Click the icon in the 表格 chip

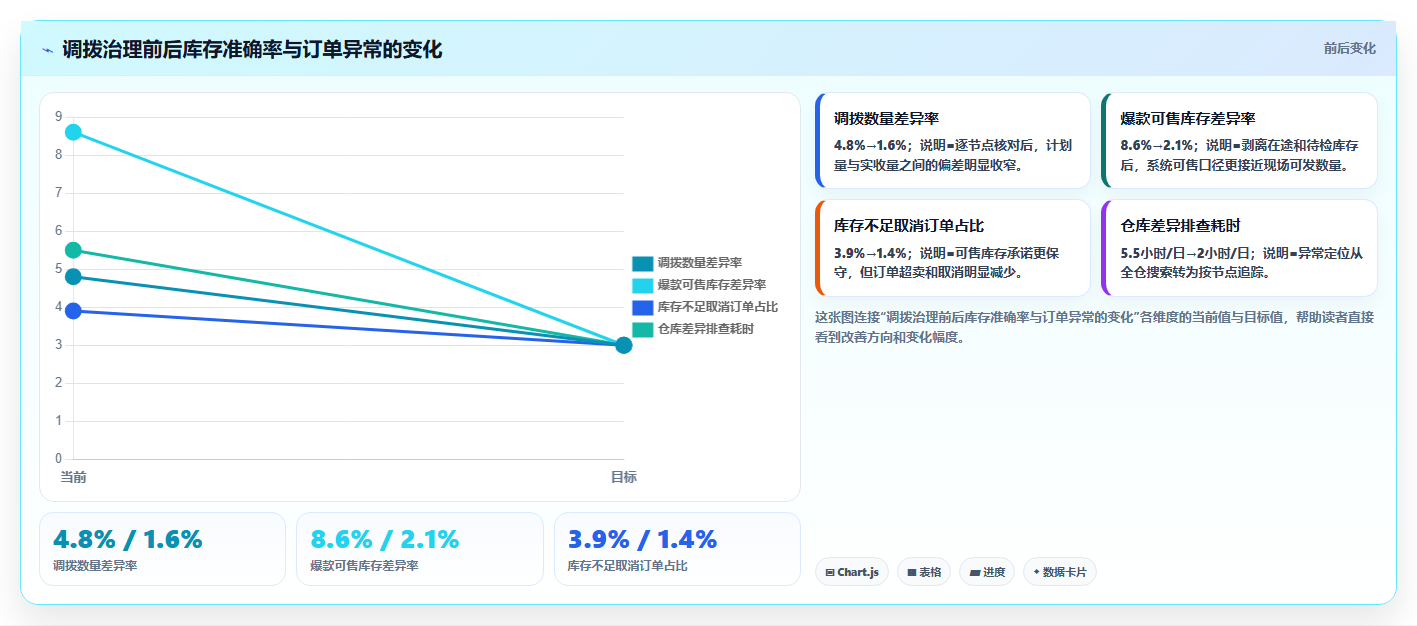[x=912, y=573]
